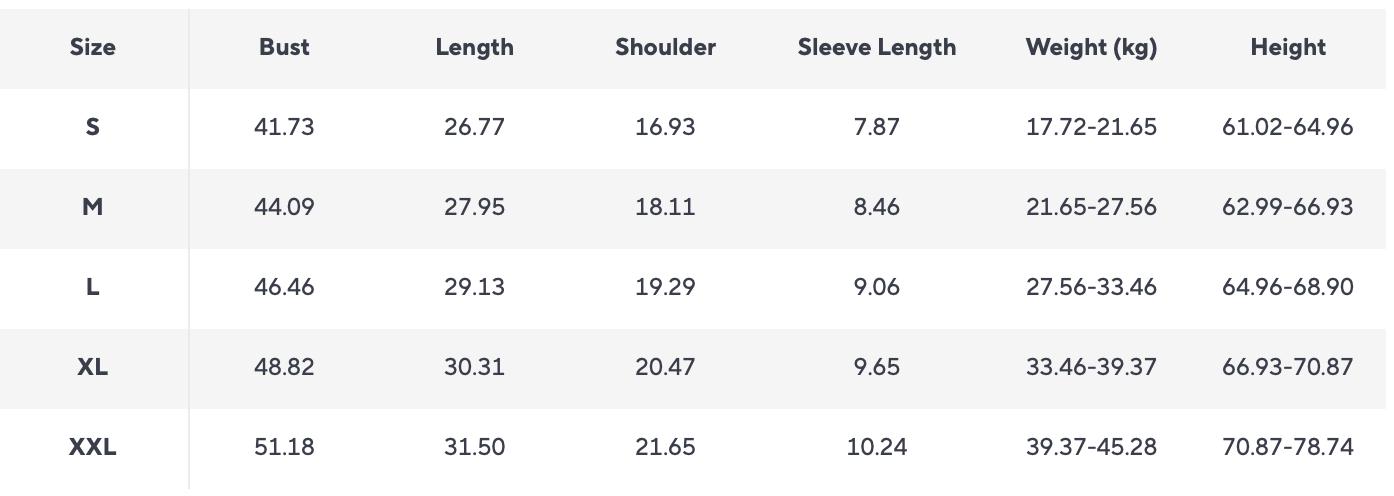Click the Length column header
The width and height of the screenshot is (1394, 496).
(x=474, y=47)
